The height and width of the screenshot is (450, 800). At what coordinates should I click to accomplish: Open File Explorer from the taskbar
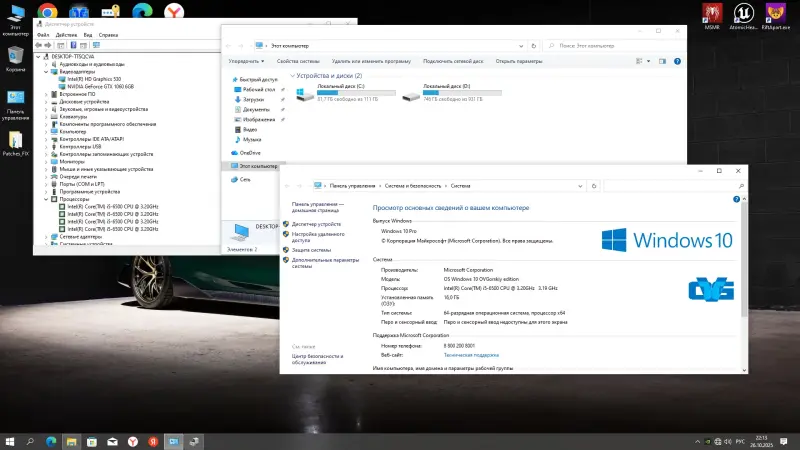tap(71, 442)
